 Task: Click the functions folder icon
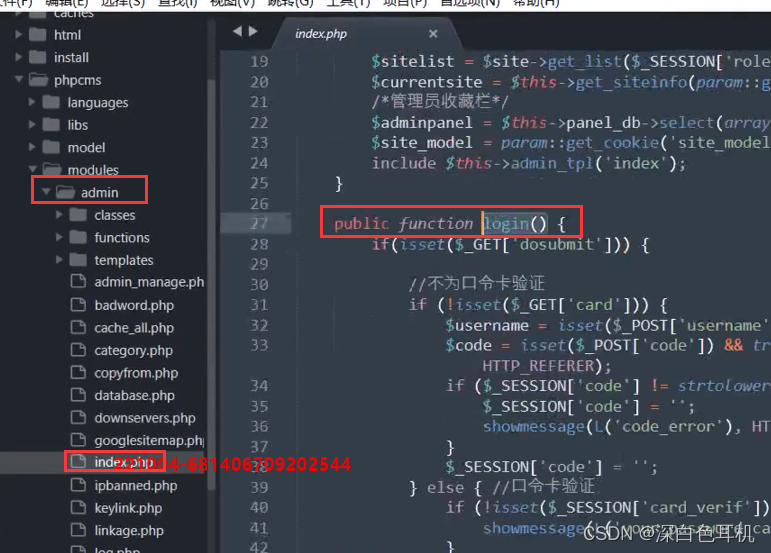pos(78,237)
